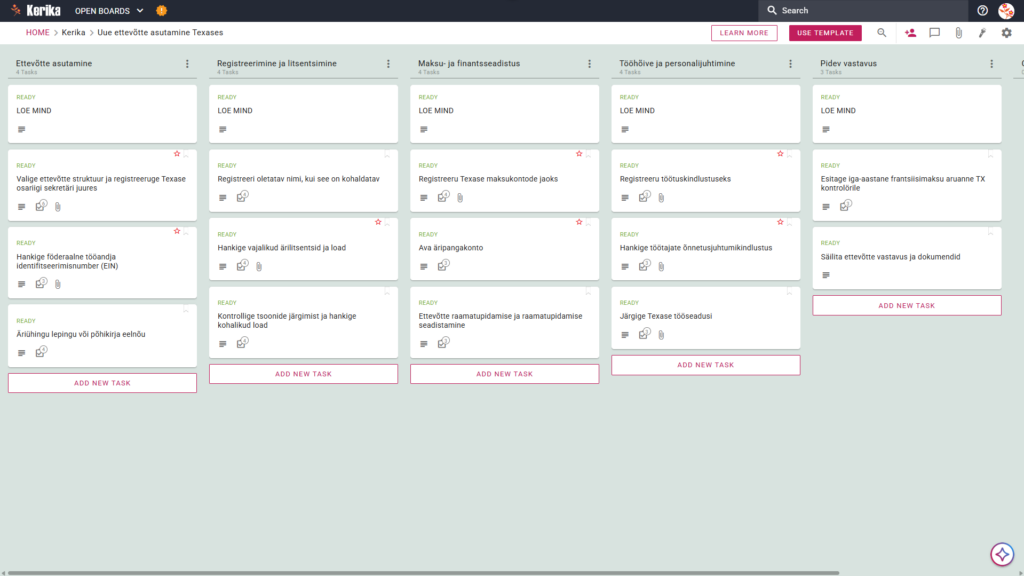Click ADD NEW TASK under Pidev vastavus
Viewport: 1024px width, 576px height.
pyautogui.click(x=906, y=306)
